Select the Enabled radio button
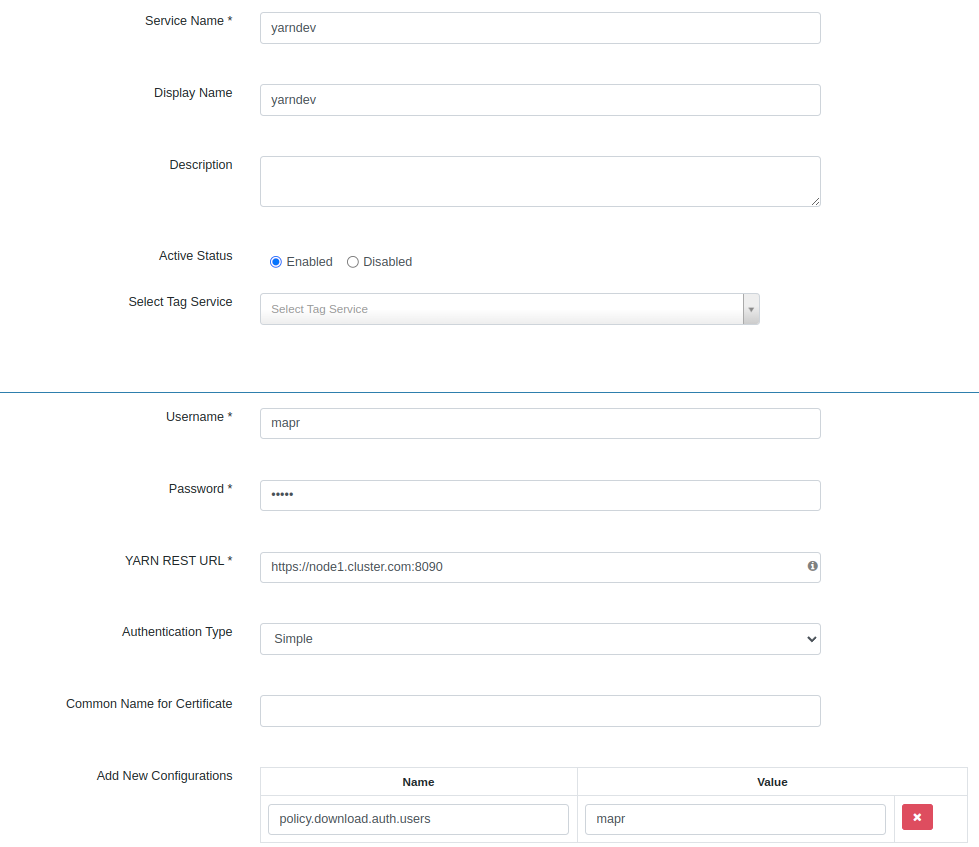 tap(275, 262)
